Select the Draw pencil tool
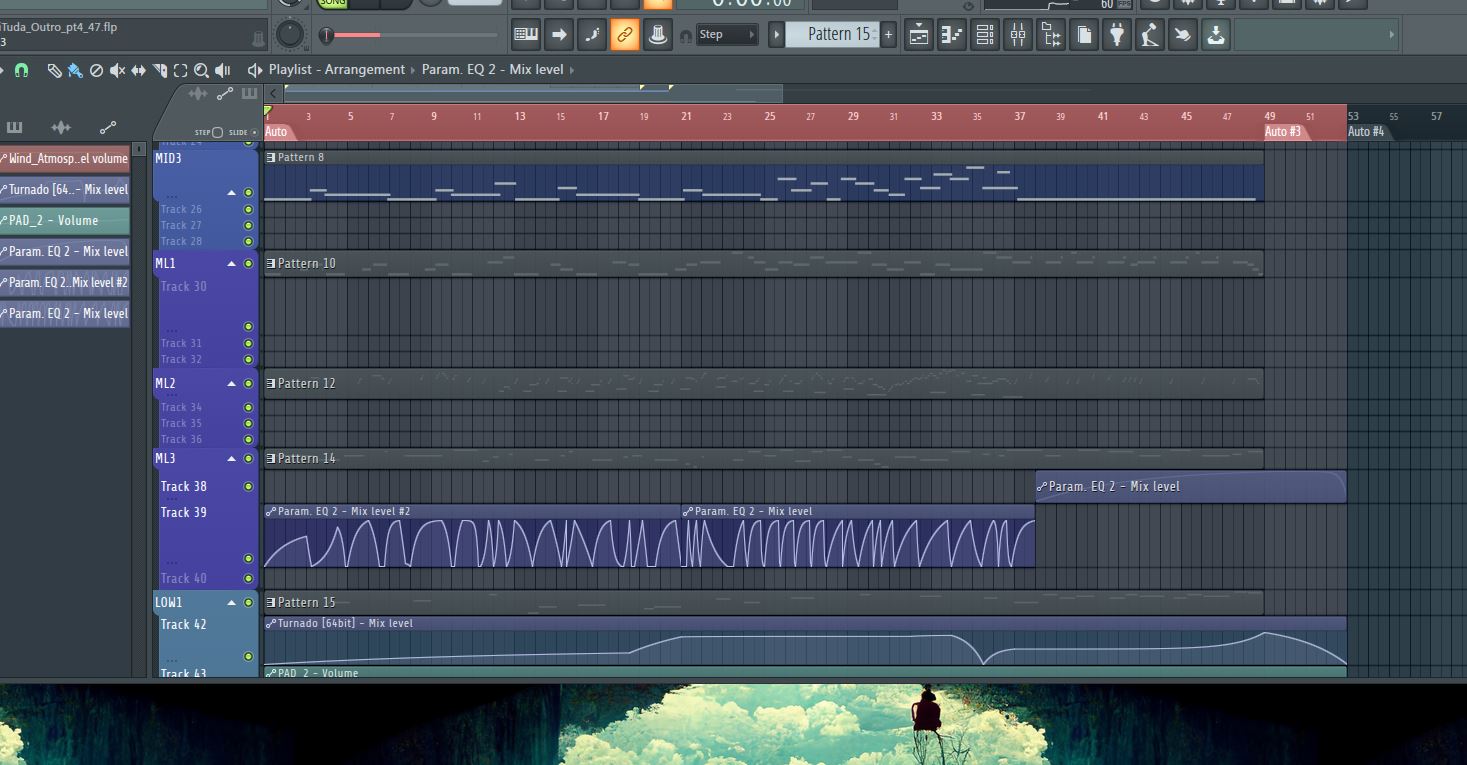Screen dimensions: 1467x765 [54, 70]
